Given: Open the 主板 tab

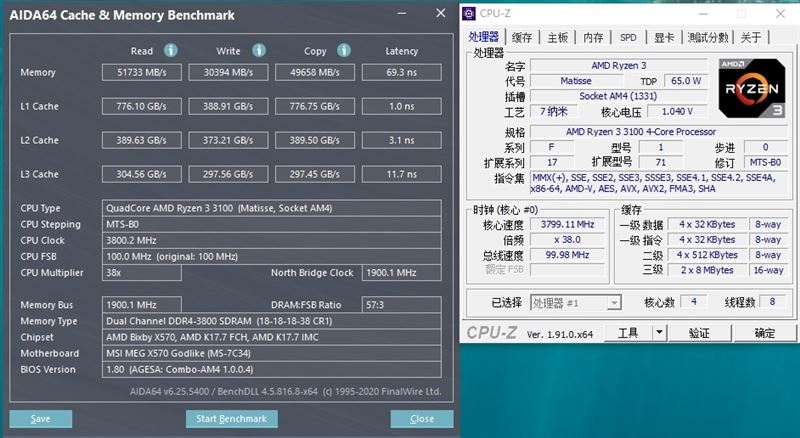Looking at the screenshot, I should 558,37.
